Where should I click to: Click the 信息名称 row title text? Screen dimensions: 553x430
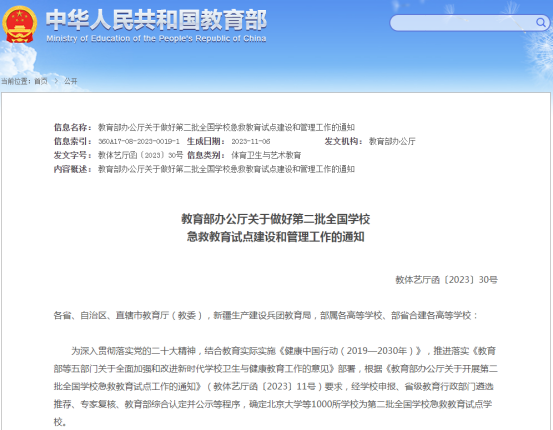226,127
